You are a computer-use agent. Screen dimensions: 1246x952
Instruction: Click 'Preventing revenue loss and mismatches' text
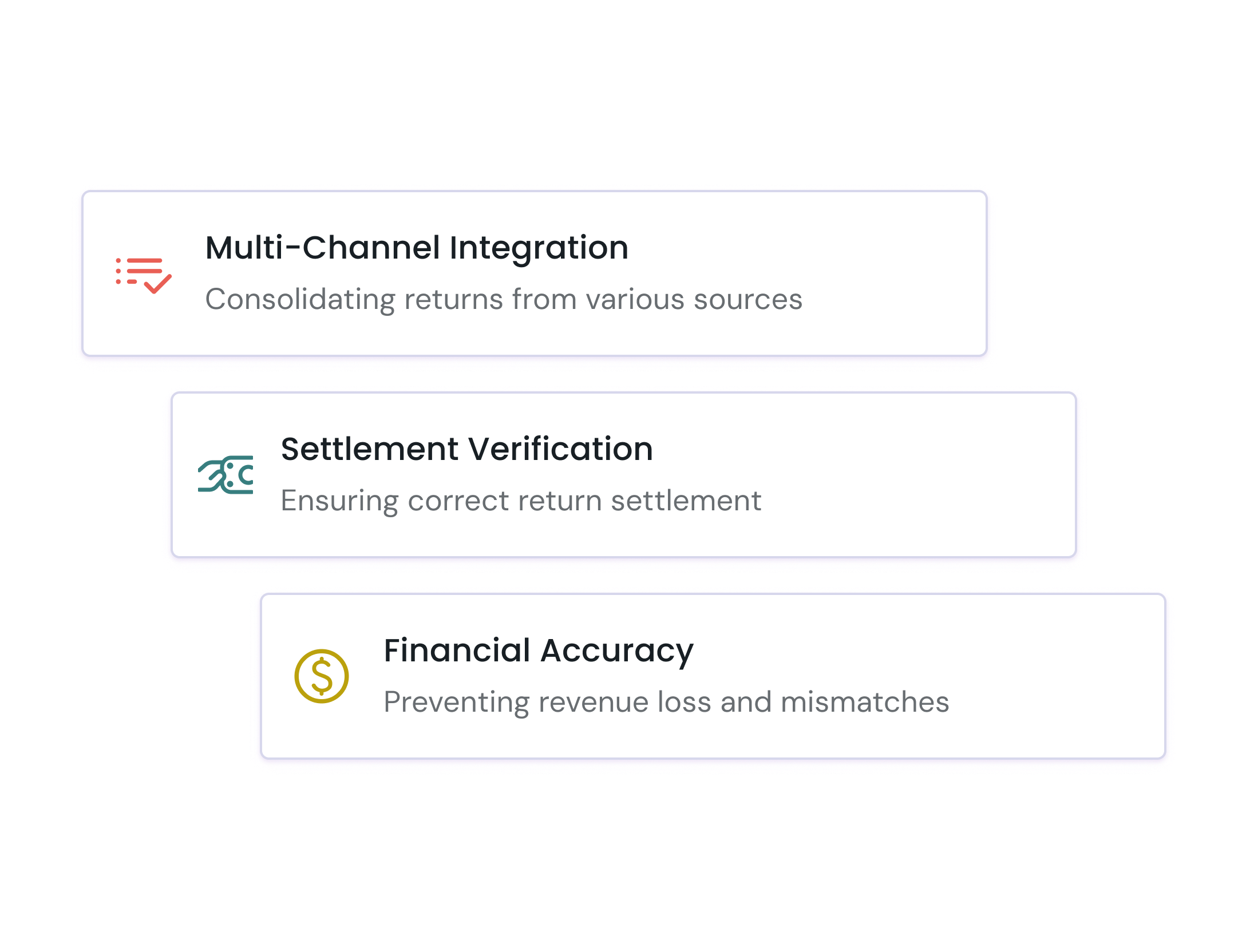point(666,703)
